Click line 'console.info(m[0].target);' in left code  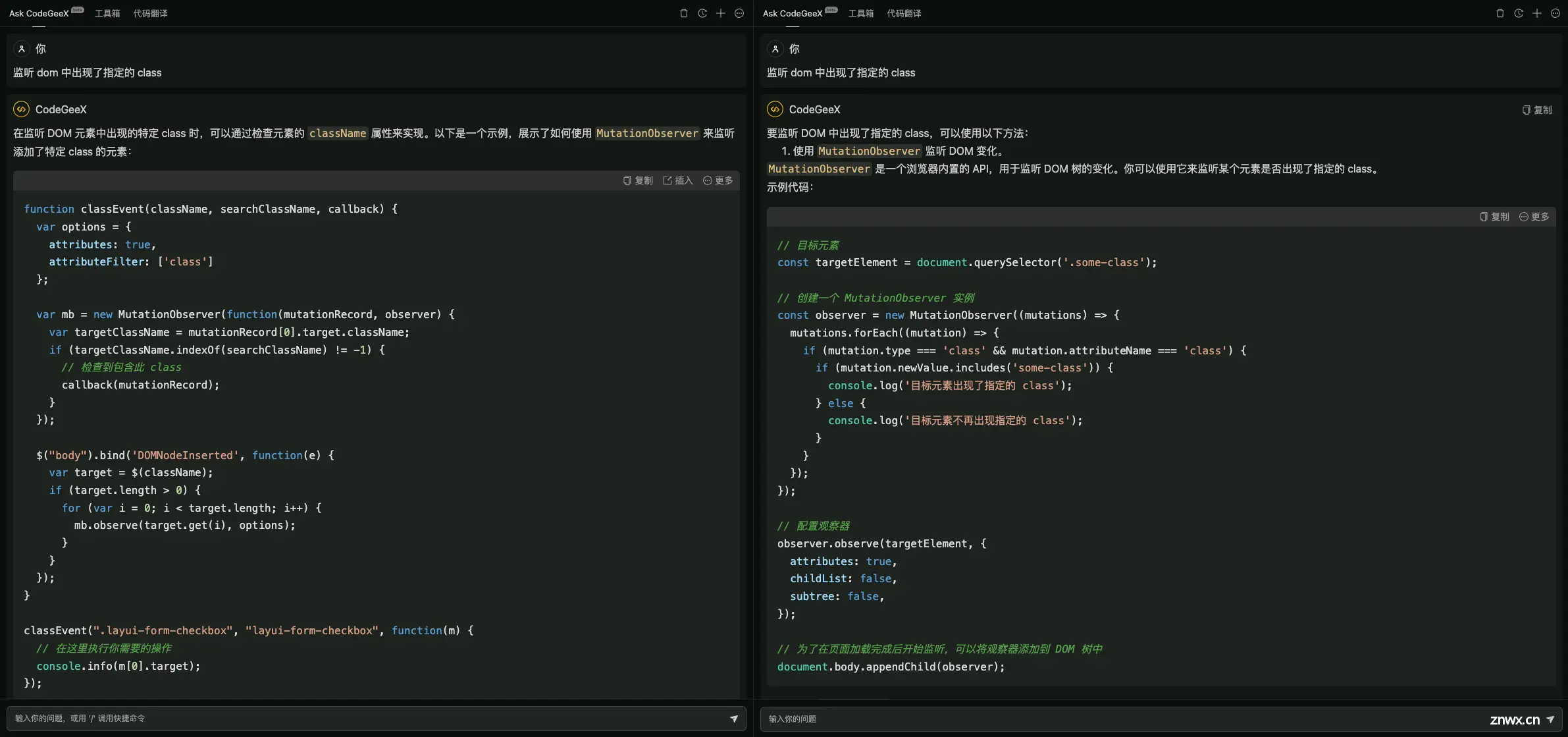(118, 666)
